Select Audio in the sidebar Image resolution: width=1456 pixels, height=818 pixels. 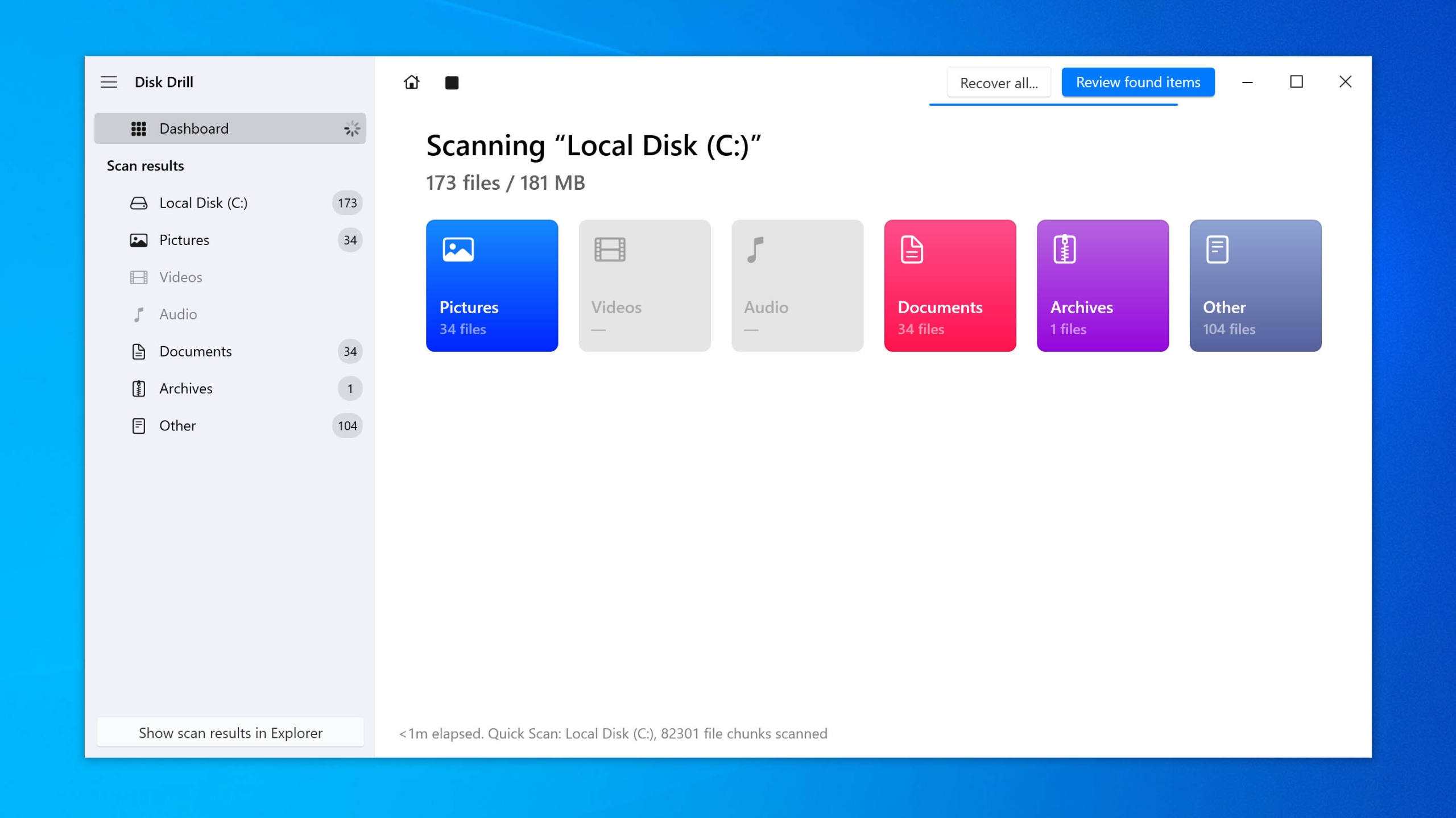click(x=230, y=314)
